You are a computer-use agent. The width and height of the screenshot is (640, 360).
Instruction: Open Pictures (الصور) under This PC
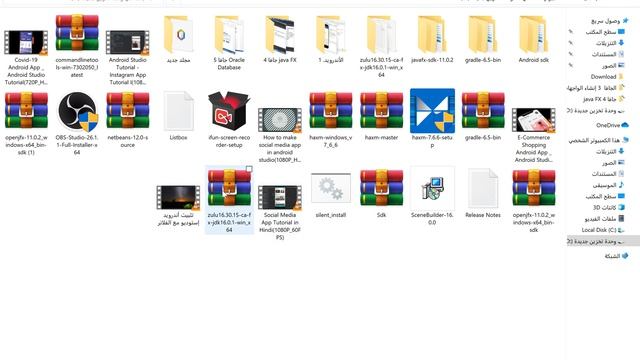pos(613,163)
